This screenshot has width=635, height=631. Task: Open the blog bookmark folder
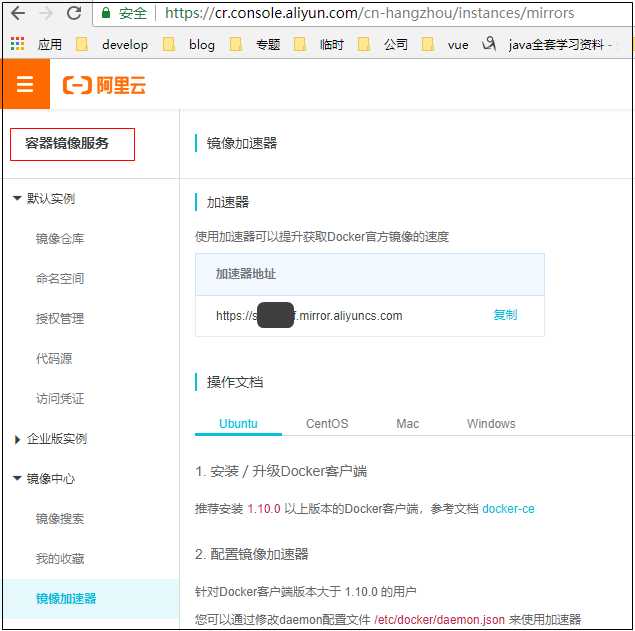(x=188, y=44)
